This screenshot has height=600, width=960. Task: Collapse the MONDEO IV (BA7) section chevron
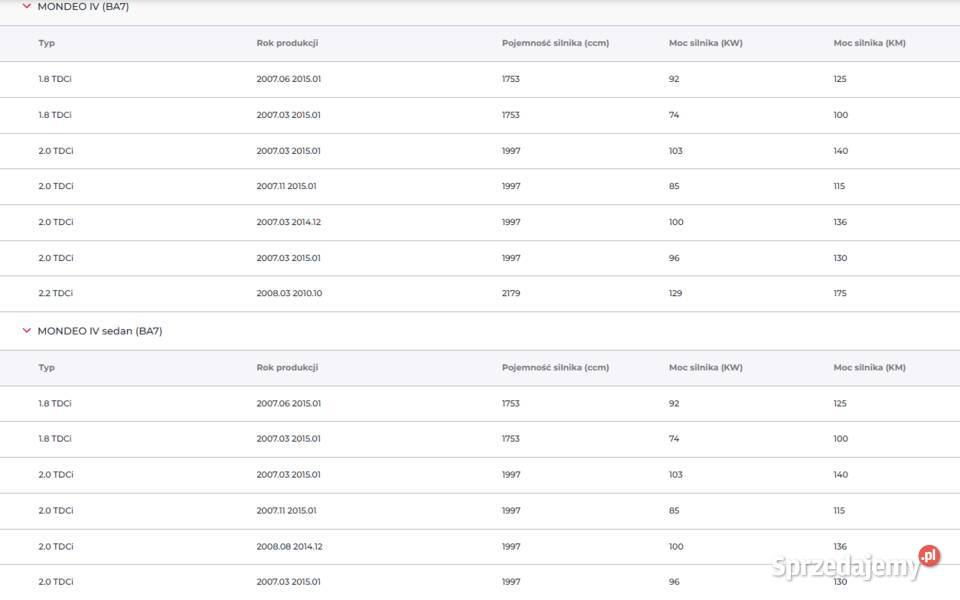26,6
